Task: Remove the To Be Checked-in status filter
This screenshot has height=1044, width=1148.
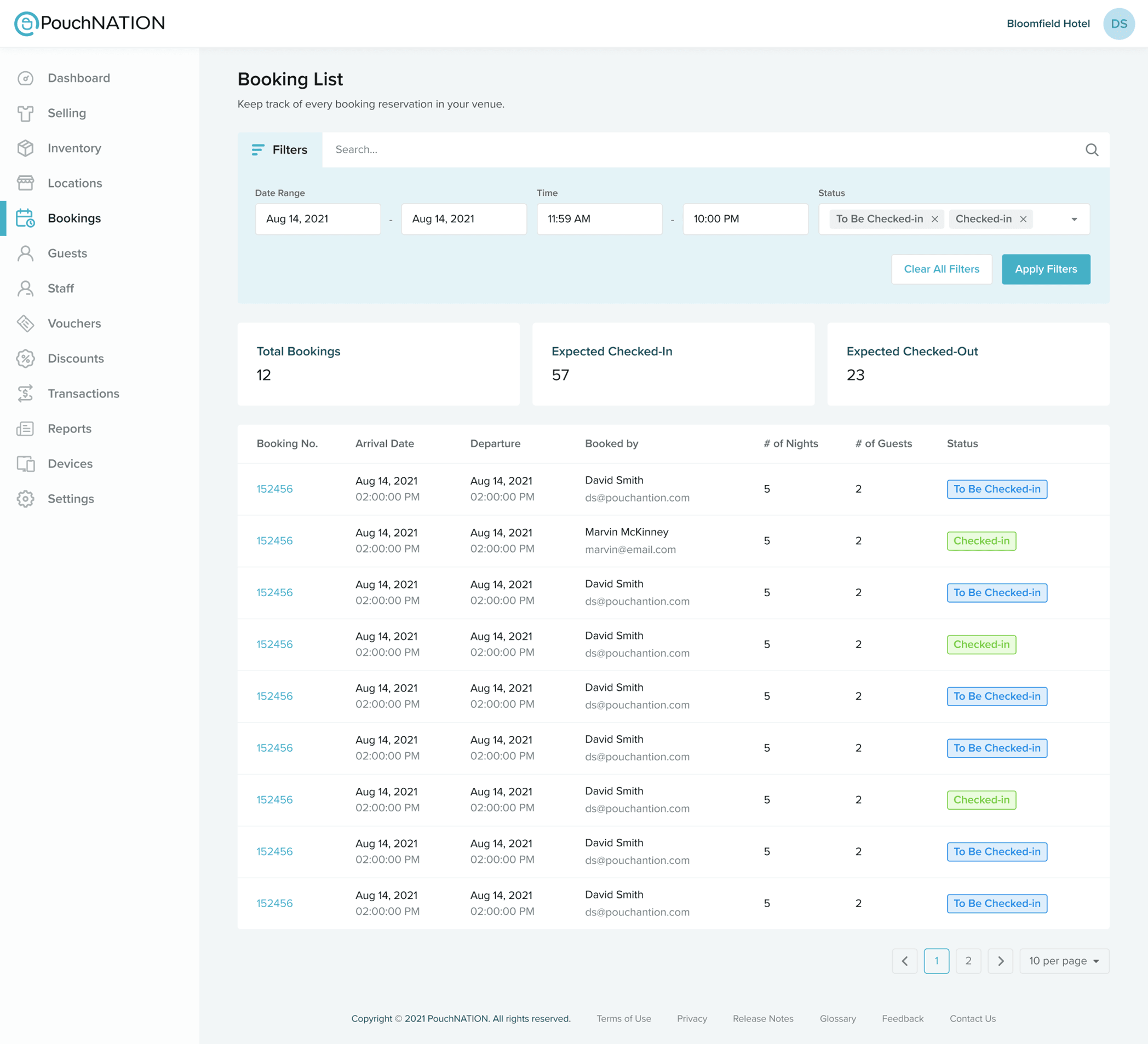Action: click(x=935, y=218)
